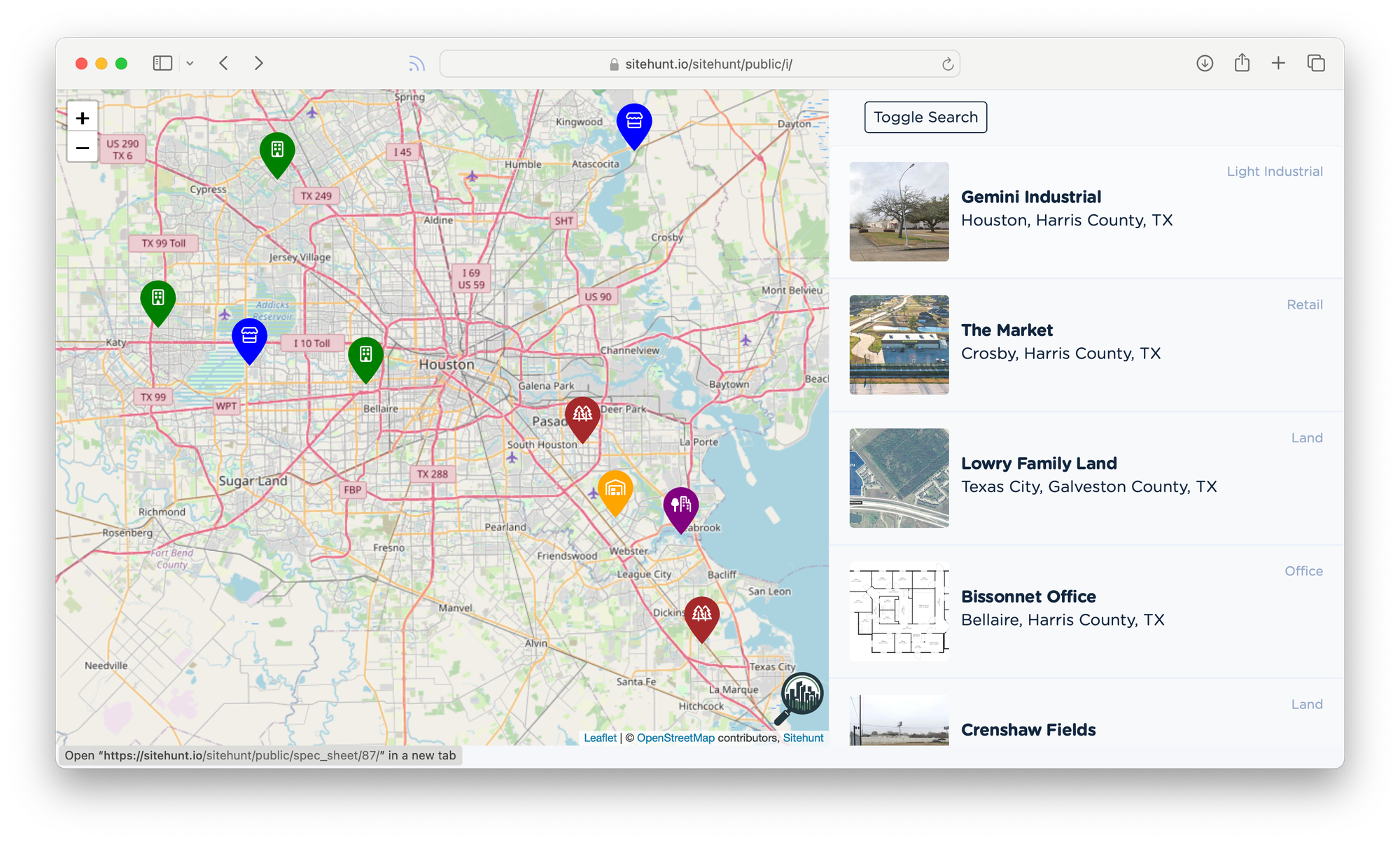
Task: Click the Toggle Search button
Action: [x=925, y=117]
